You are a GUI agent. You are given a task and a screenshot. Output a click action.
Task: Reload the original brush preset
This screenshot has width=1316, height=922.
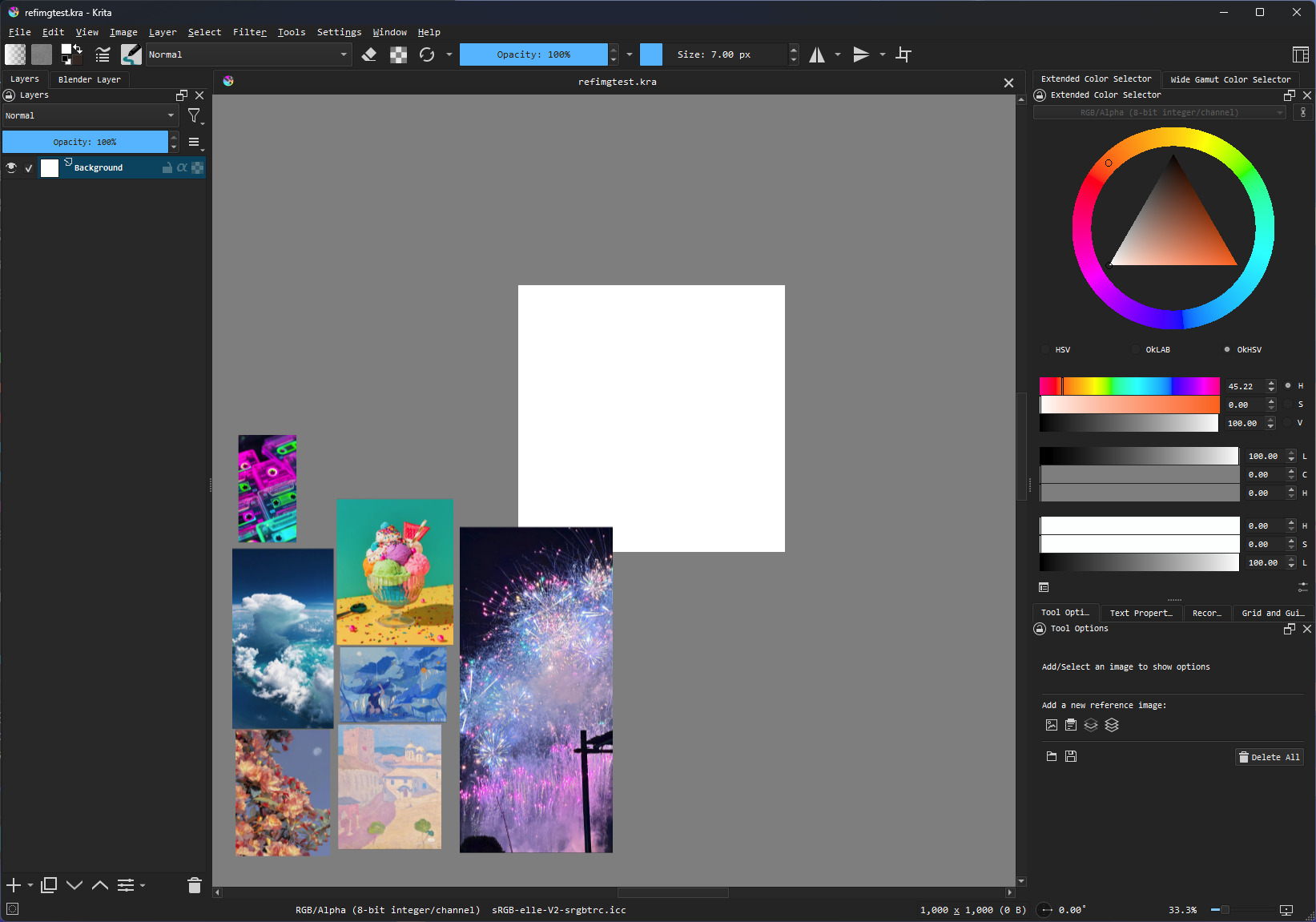(x=427, y=54)
